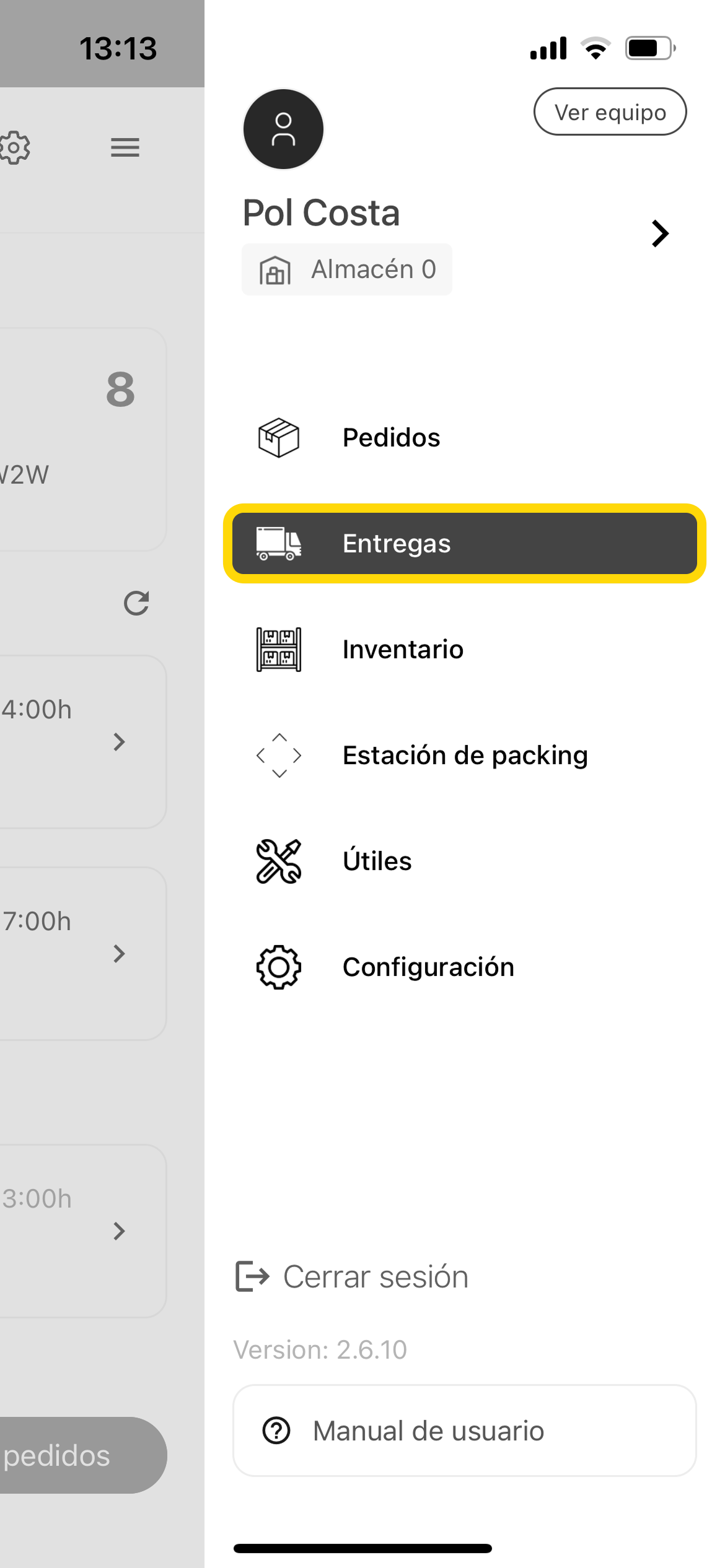The width and height of the screenshot is (725, 1568).
Task: Click the Estación de packing arrows icon
Action: tap(279, 756)
